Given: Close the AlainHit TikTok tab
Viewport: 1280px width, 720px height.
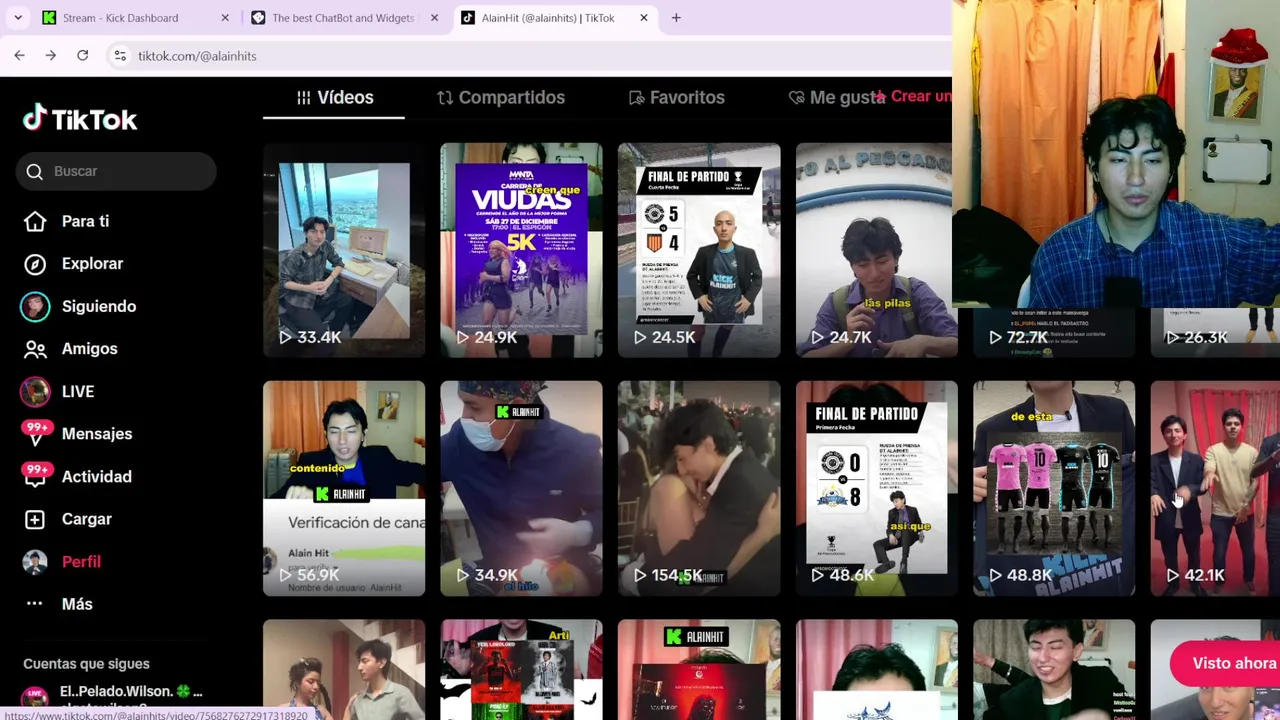Looking at the screenshot, I should point(644,18).
